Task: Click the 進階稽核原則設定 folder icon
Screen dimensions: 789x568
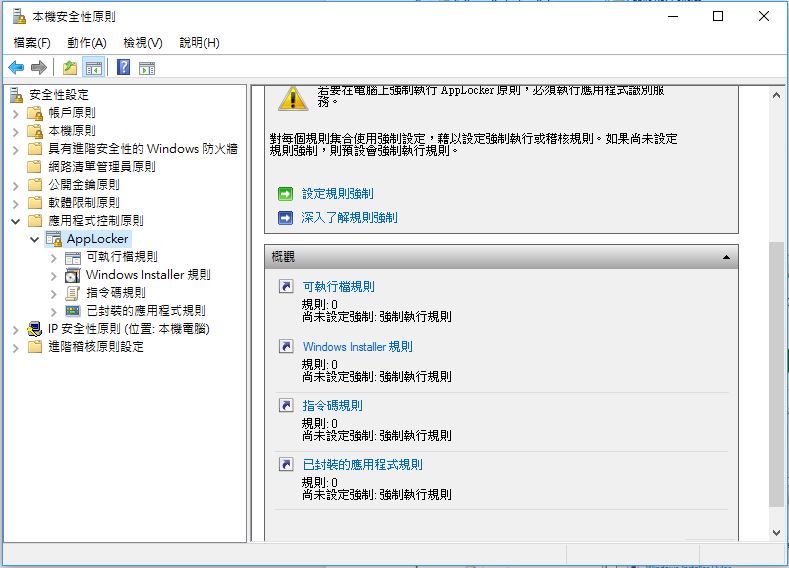Action: [35, 347]
